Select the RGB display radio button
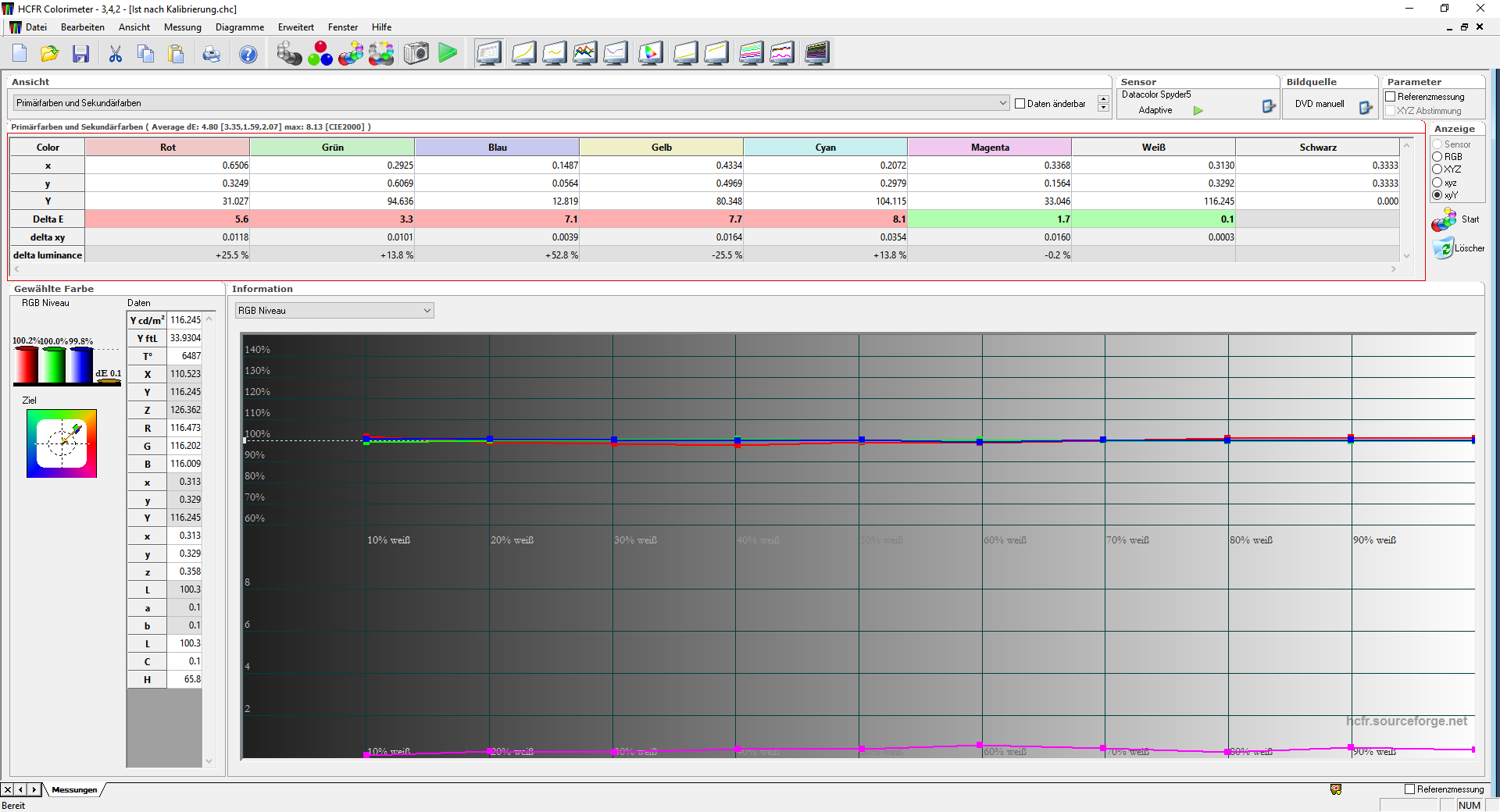1500x812 pixels. (x=1437, y=157)
